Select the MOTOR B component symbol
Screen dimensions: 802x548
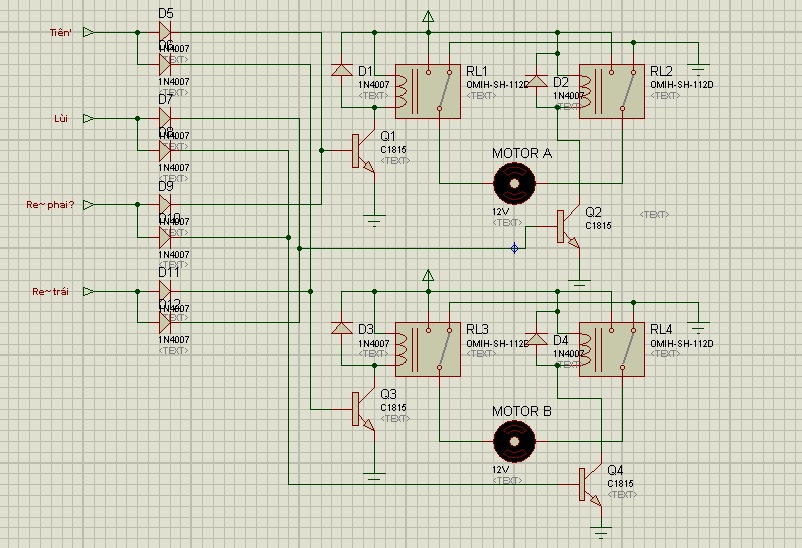[515, 441]
